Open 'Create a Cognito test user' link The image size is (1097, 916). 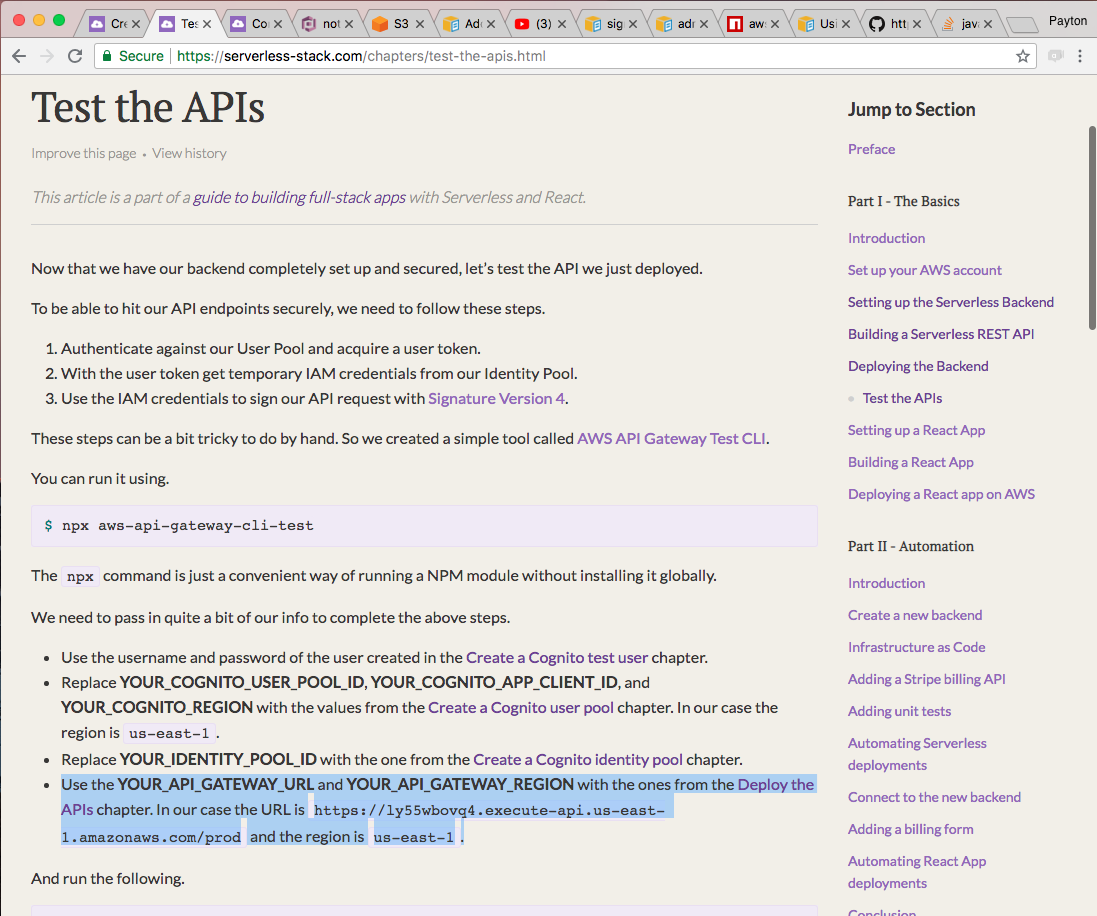pos(557,658)
